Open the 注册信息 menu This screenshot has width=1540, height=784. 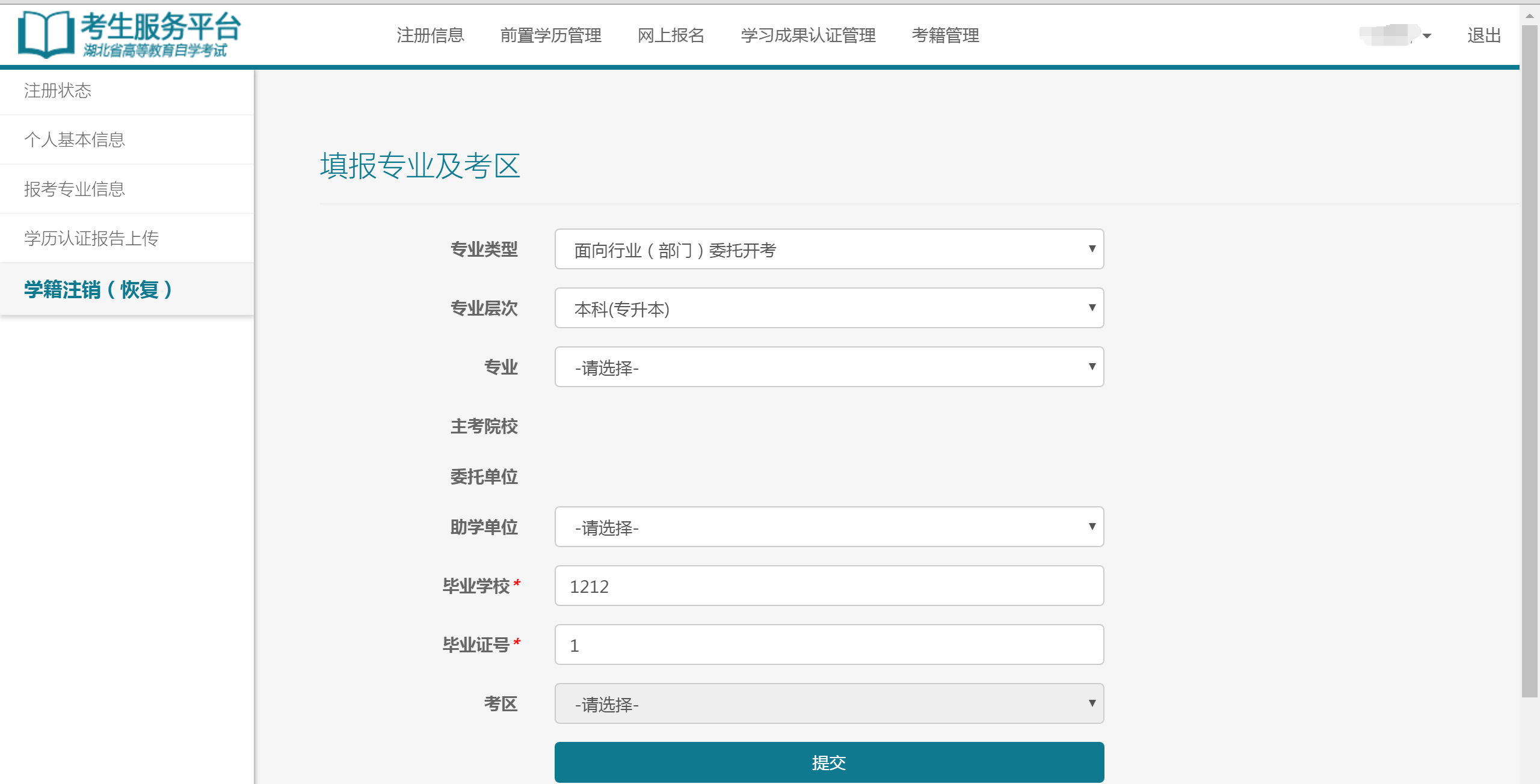tap(430, 35)
